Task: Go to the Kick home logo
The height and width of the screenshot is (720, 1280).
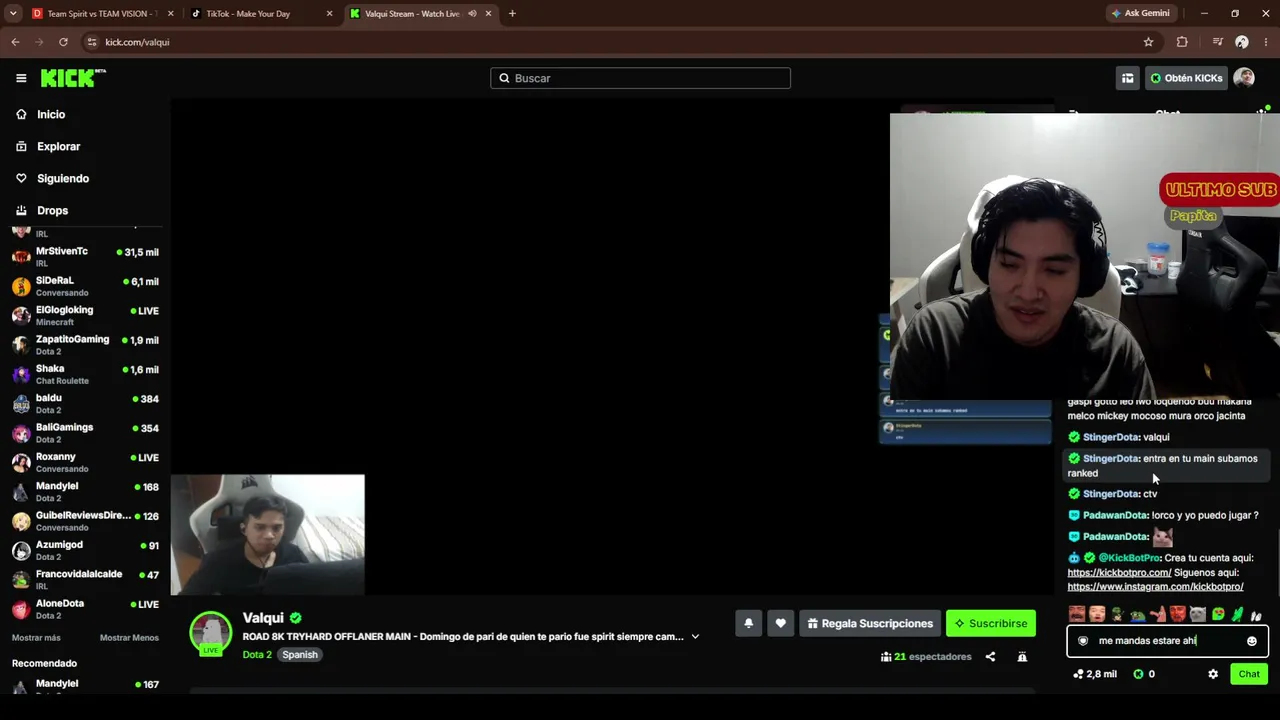Action: [73, 78]
